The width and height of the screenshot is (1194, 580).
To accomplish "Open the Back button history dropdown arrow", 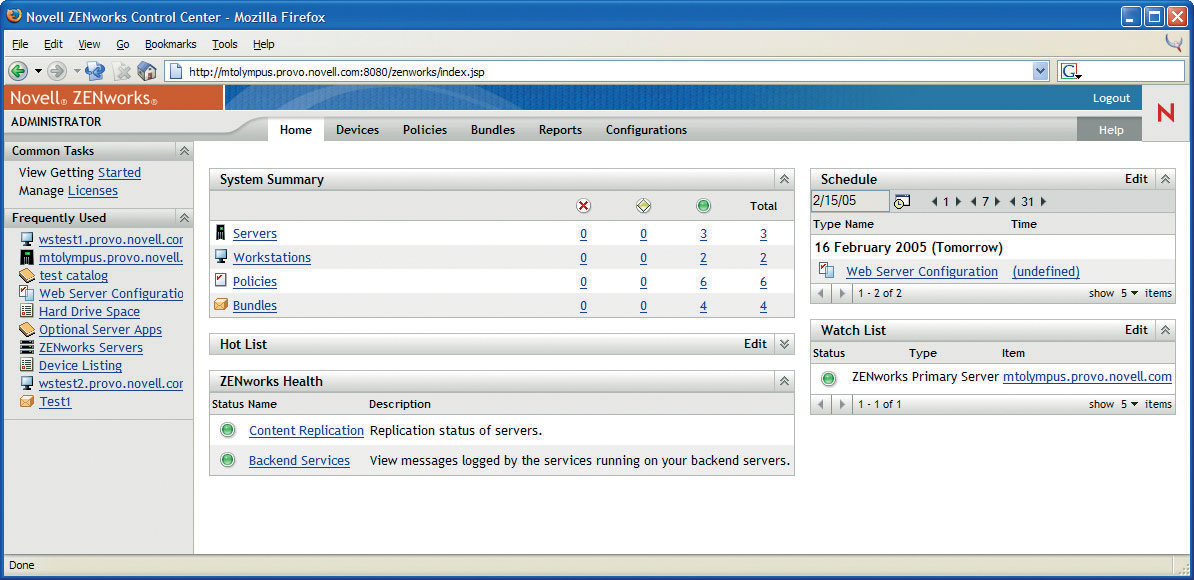I will point(38,72).
